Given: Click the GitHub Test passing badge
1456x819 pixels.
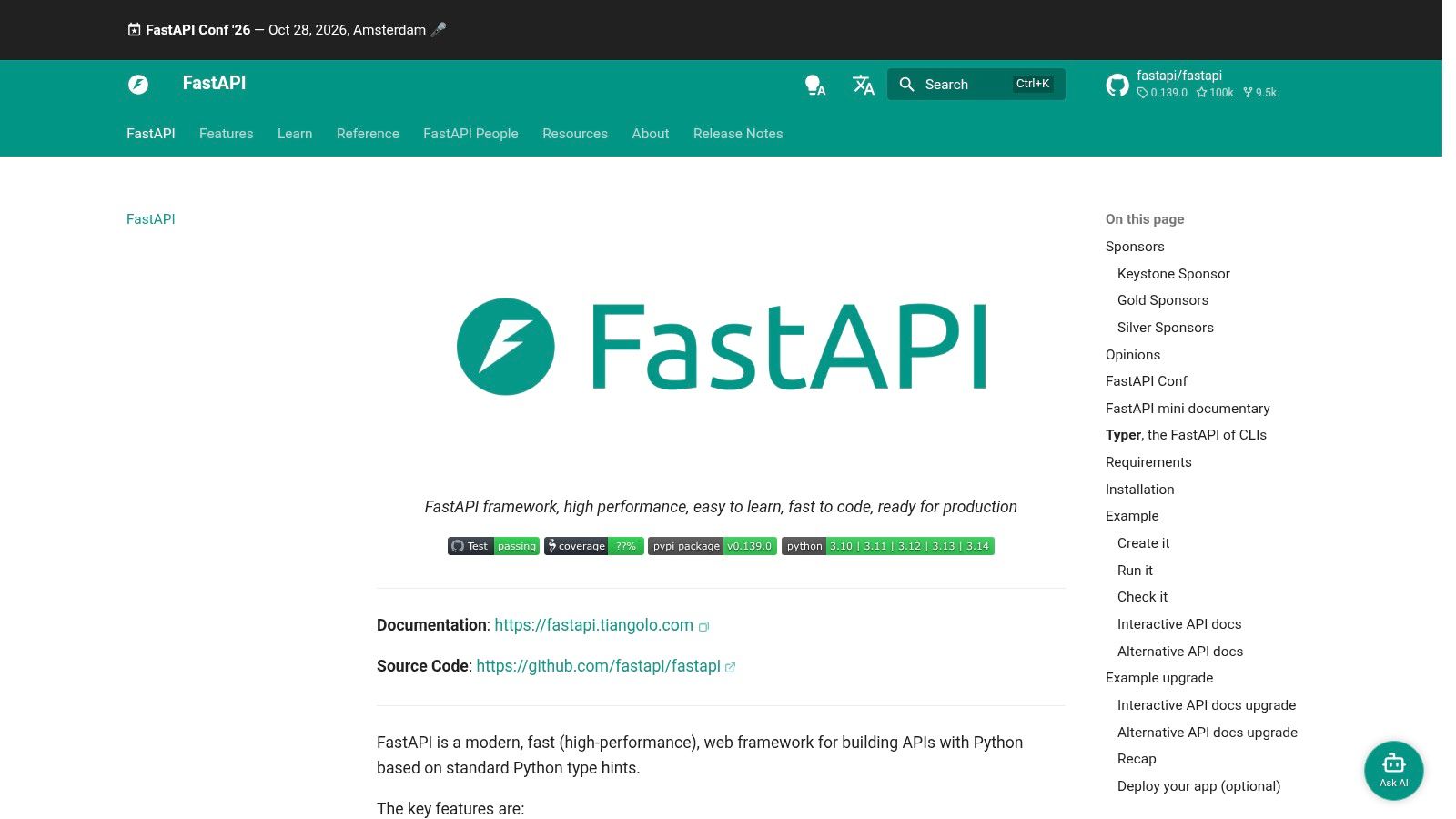Looking at the screenshot, I should 493,546.
